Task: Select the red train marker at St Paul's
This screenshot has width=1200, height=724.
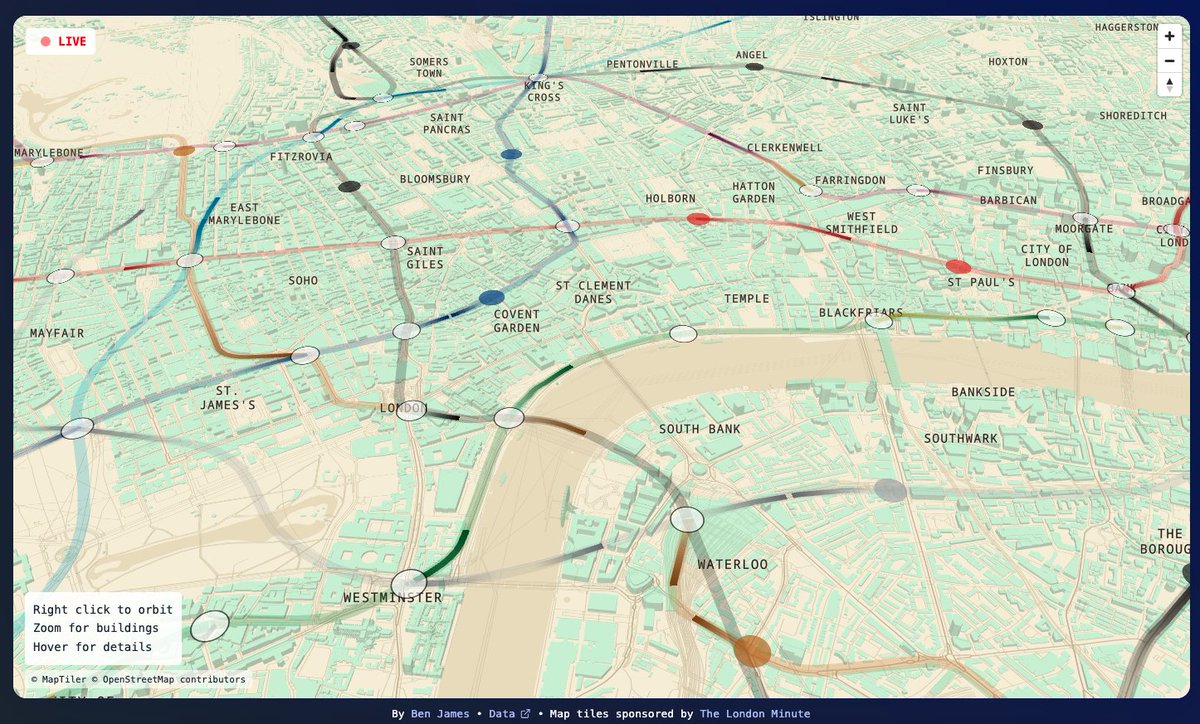Action: [x=958, y=266]
